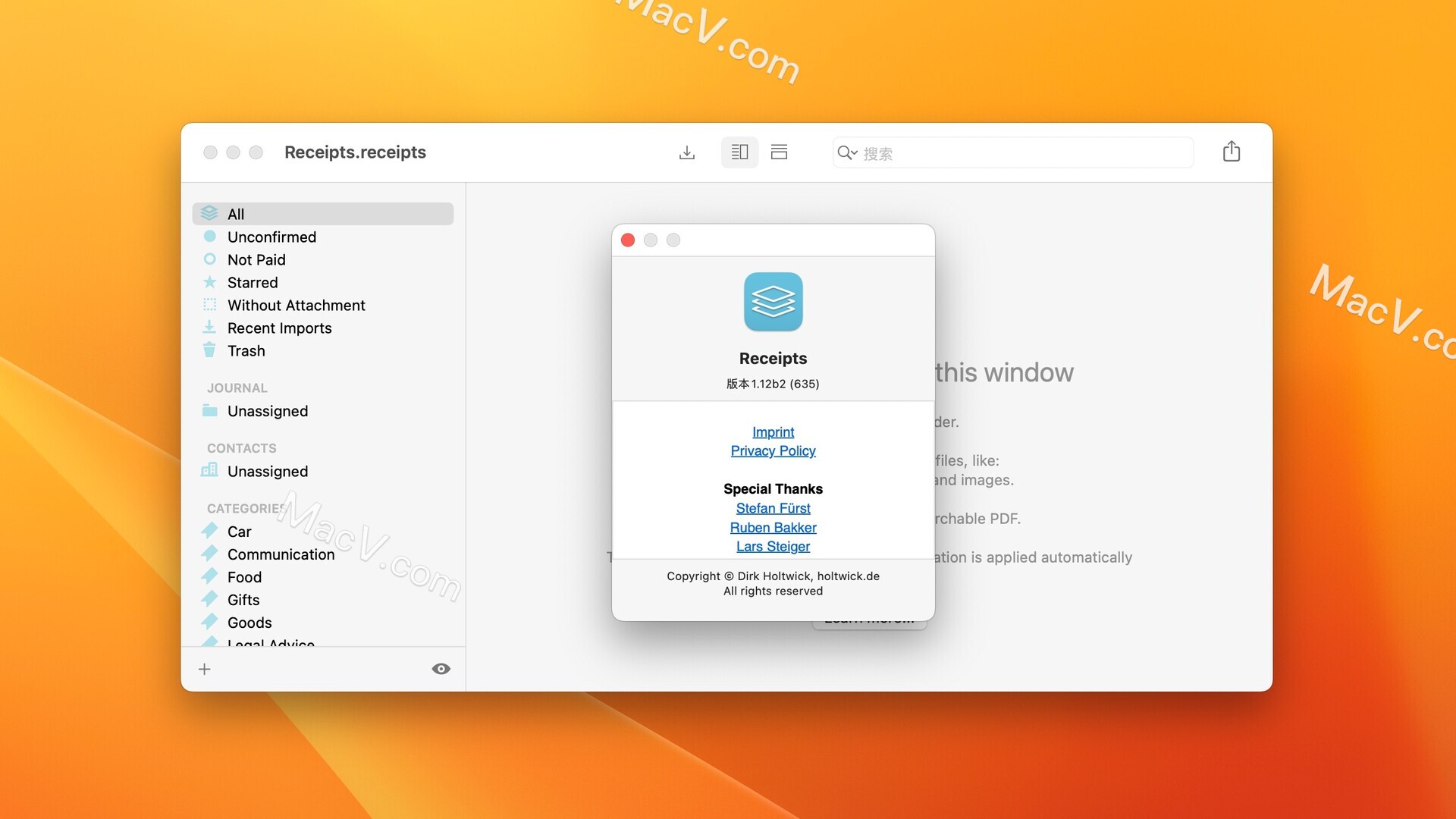Screen dimensions: 1456x819
Task: Click the share/export icon top right
Action: [x=1232, y=152]
